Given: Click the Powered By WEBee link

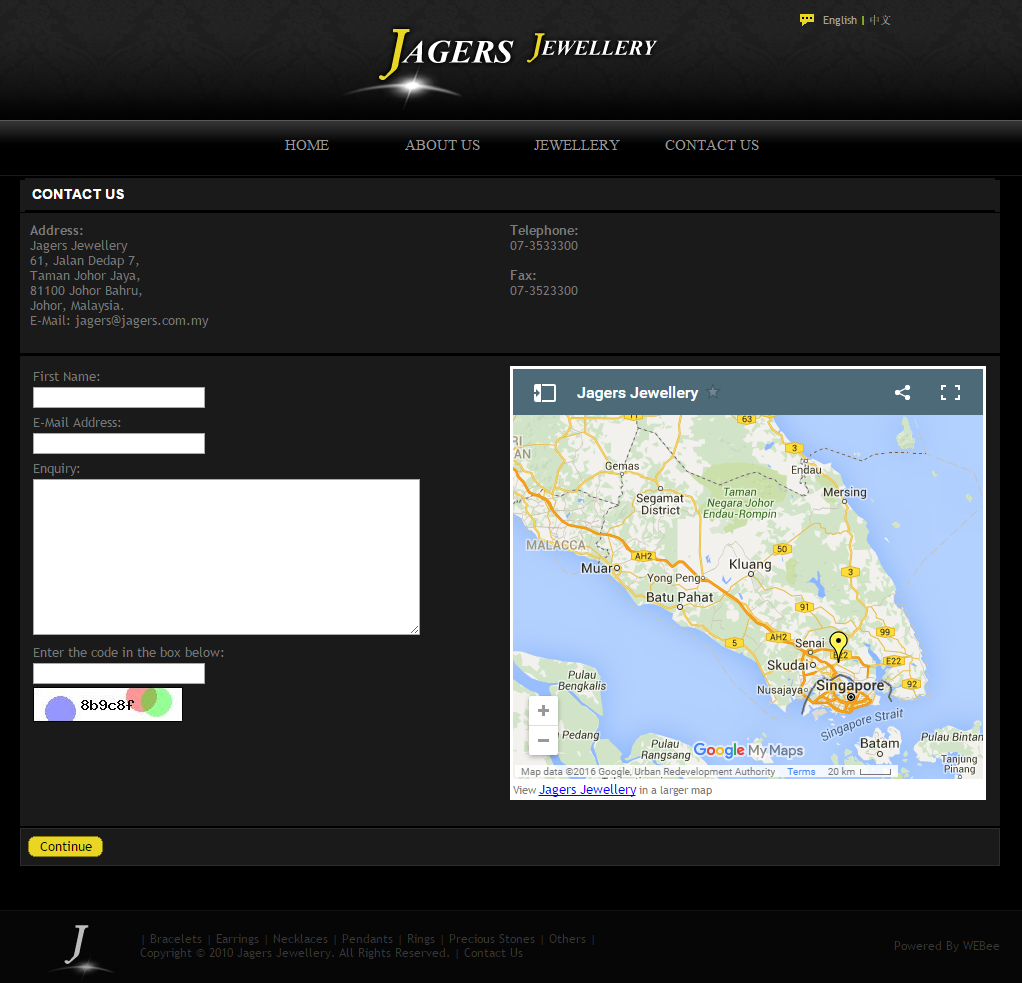Looking at the screenshot, I should 946,946.
